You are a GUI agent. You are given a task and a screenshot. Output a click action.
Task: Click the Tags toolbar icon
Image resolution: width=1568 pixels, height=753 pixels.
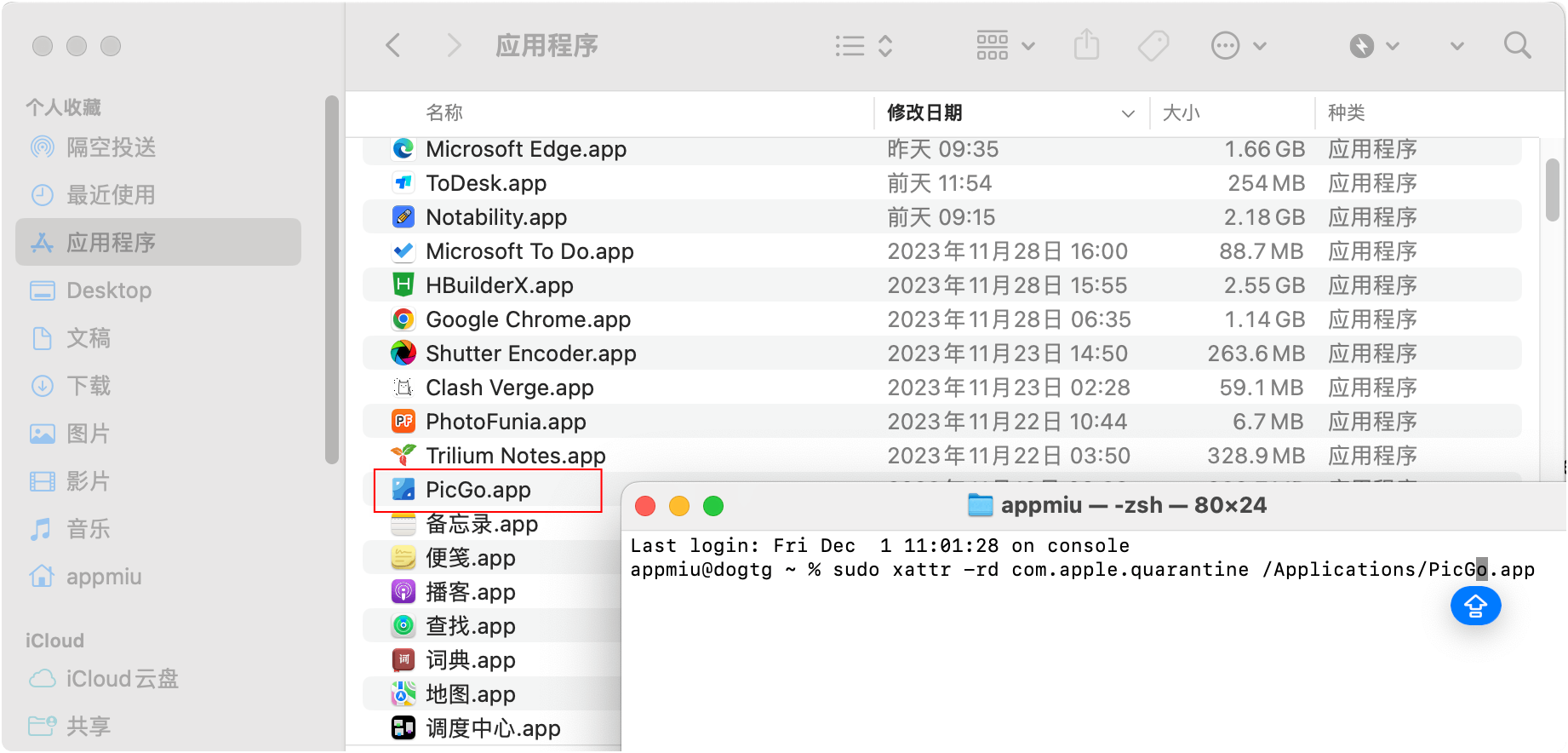(1153, 45)
